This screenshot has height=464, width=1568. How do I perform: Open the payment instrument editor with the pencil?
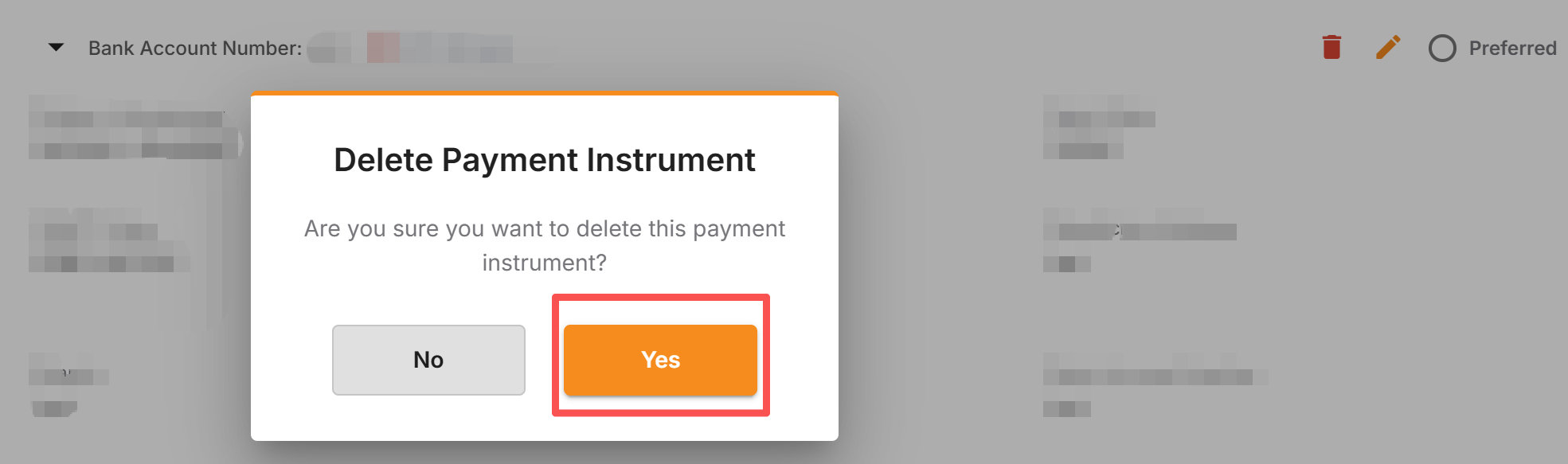tap(1387, 48)
